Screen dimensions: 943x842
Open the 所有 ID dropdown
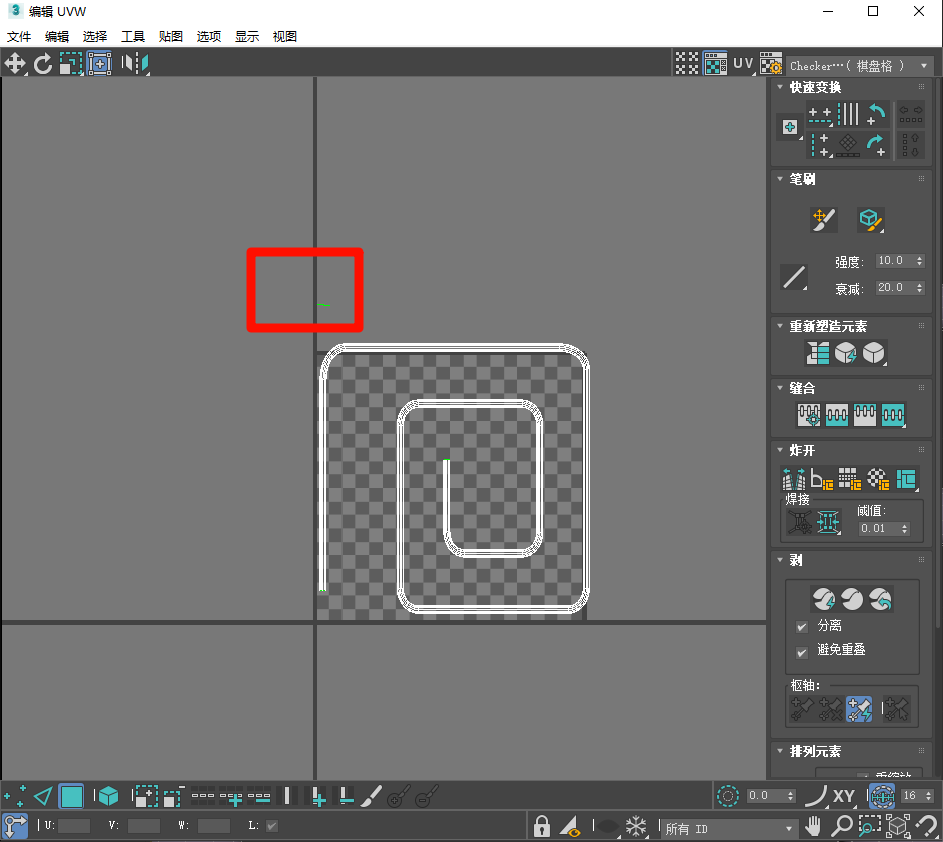click(x=729, y=829)
